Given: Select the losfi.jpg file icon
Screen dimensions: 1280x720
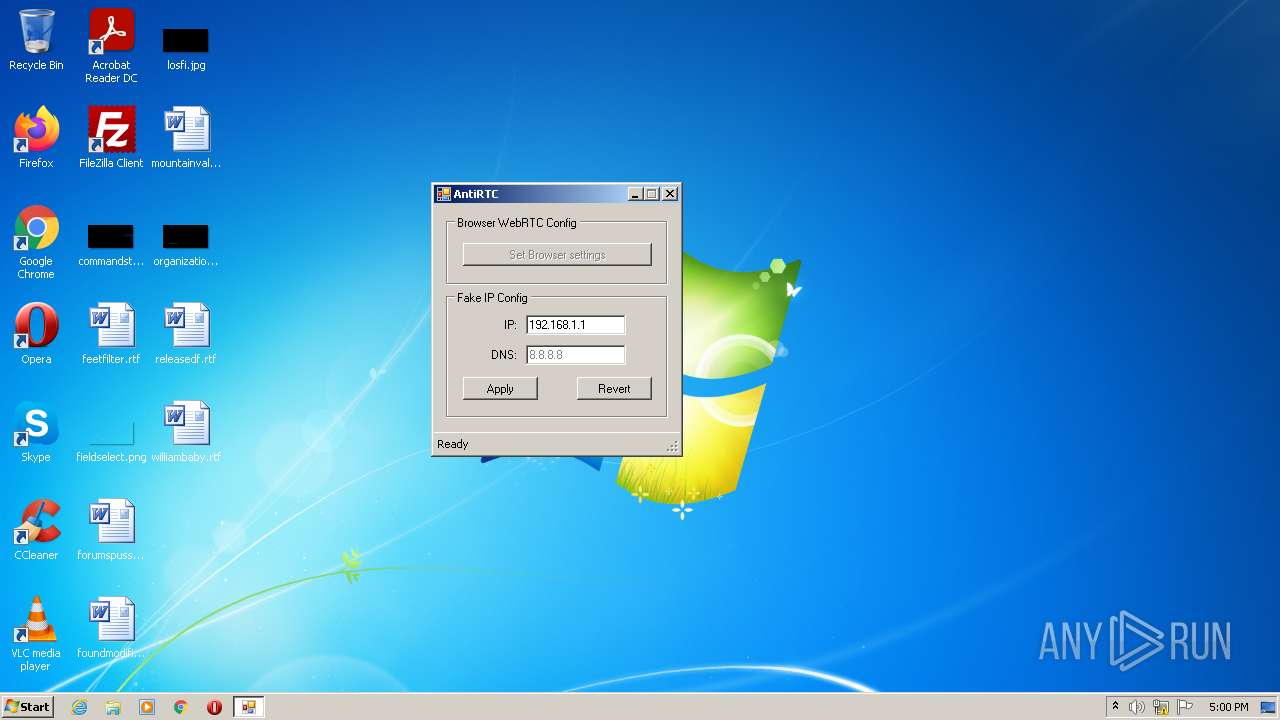Looking at the screenshot, I should tap(186, 48).
